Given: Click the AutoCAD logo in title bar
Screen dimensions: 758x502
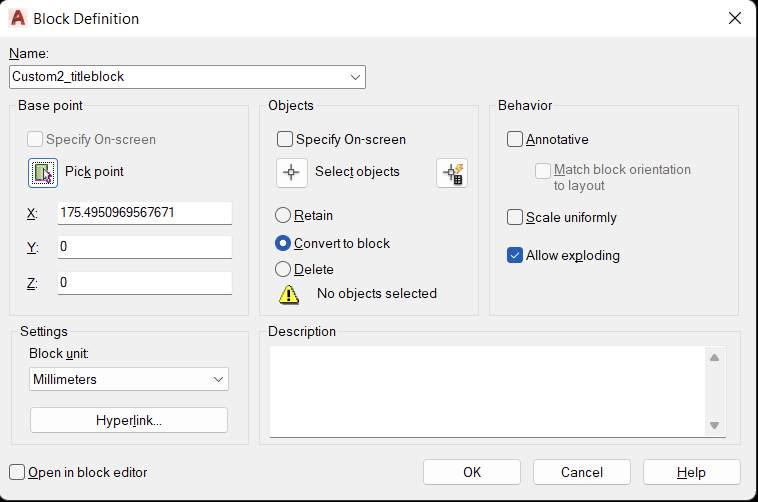Looking at the screenshot, I should coord(18,18).
